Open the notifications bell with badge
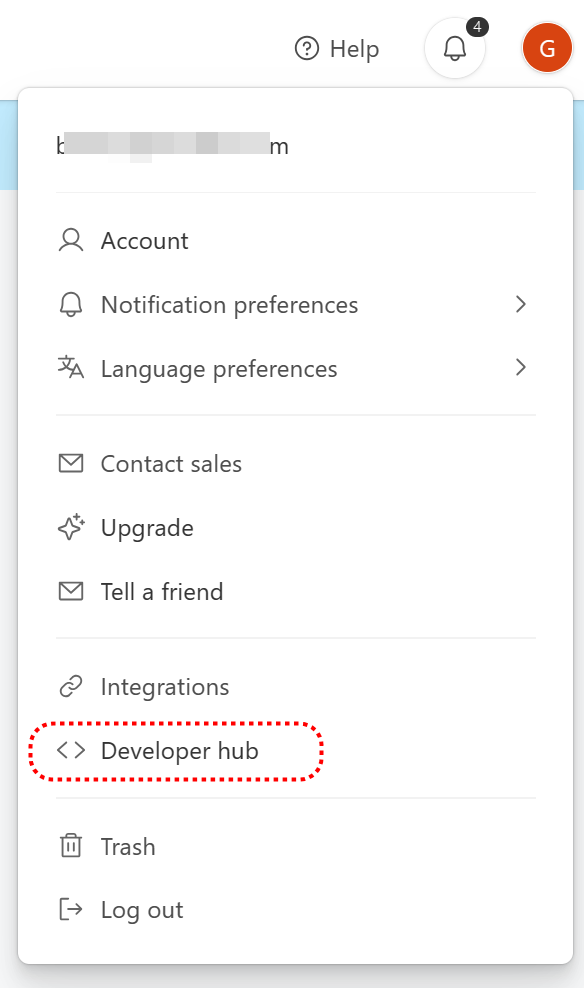 point(455,49)
